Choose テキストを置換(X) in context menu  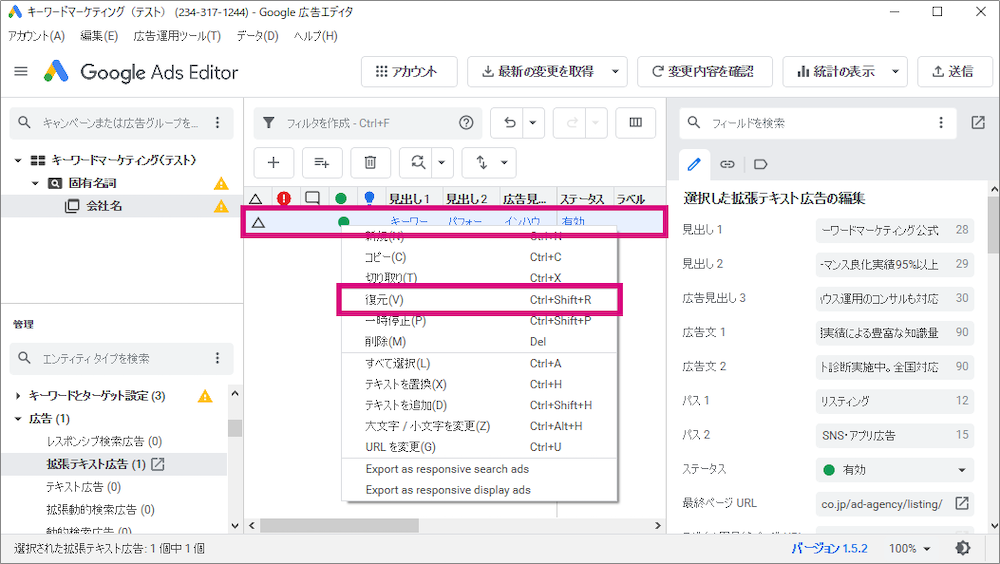[480, 384]
